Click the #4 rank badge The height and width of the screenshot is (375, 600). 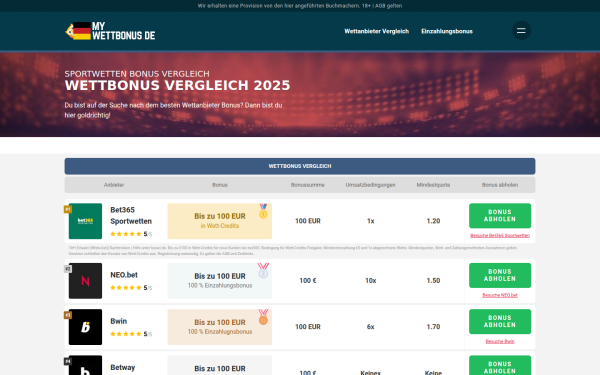(68, 362)
